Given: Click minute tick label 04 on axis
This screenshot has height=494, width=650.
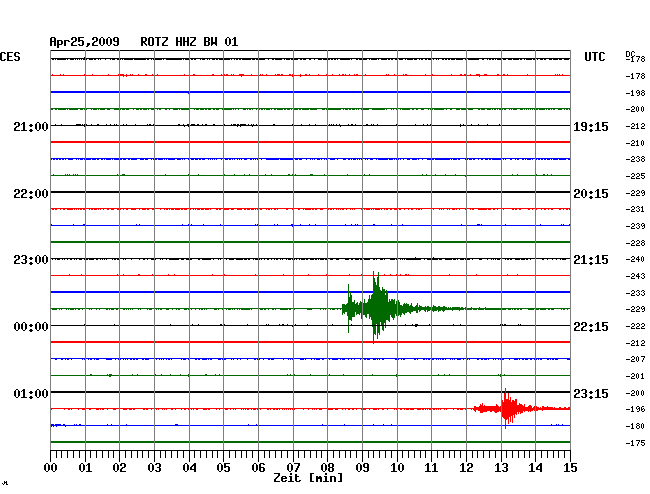Looking at the screenshot, I should point(189,468).
